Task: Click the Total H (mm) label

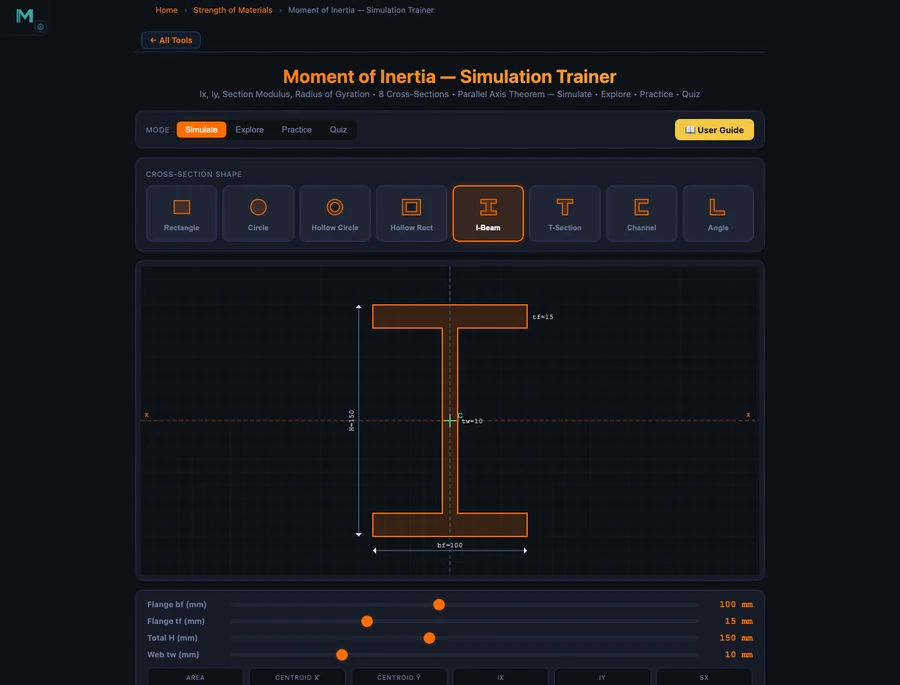Action: (x=172, y=638)
